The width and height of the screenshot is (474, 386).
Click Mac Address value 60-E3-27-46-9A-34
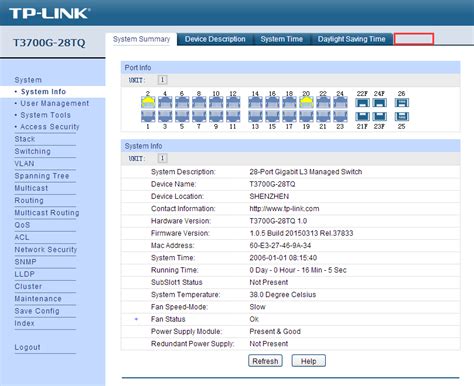coord(280,246)
